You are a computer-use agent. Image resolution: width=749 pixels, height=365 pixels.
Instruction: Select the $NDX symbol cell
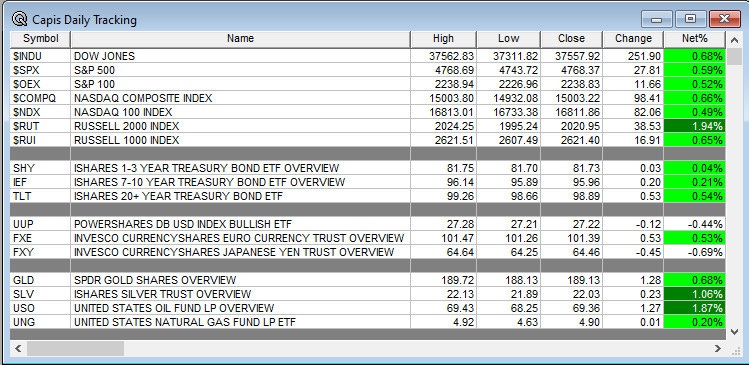41,112
